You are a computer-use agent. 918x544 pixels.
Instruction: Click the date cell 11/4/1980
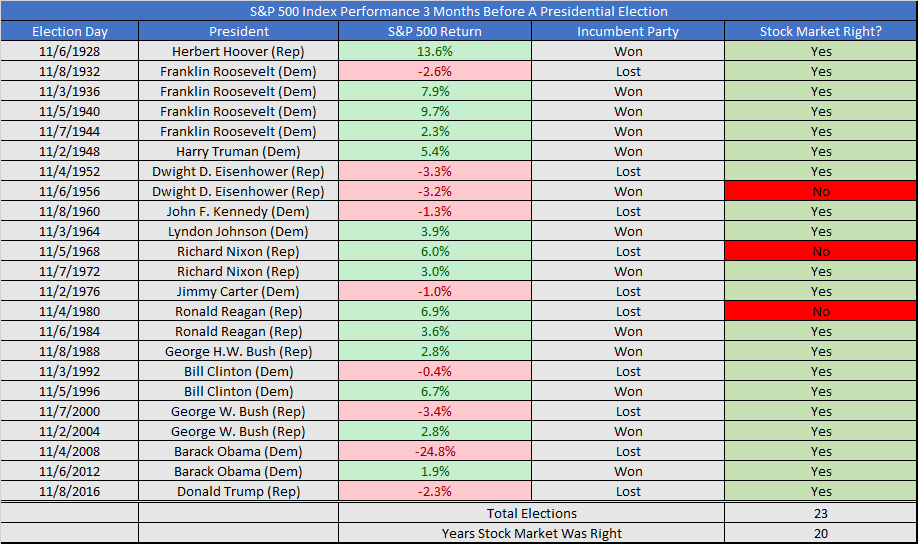[70, 312]
